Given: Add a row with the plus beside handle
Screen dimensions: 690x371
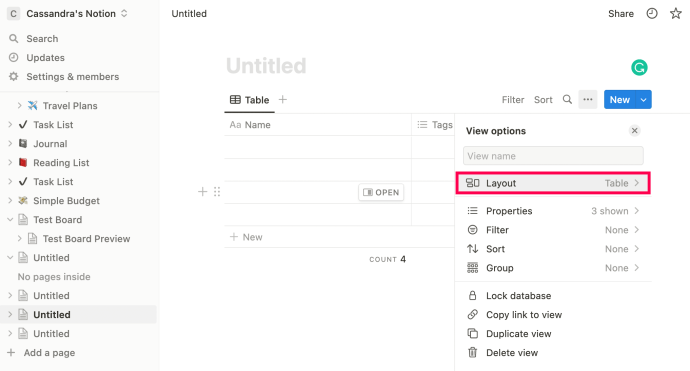Looking at the screenshot, I should [202, 191].
